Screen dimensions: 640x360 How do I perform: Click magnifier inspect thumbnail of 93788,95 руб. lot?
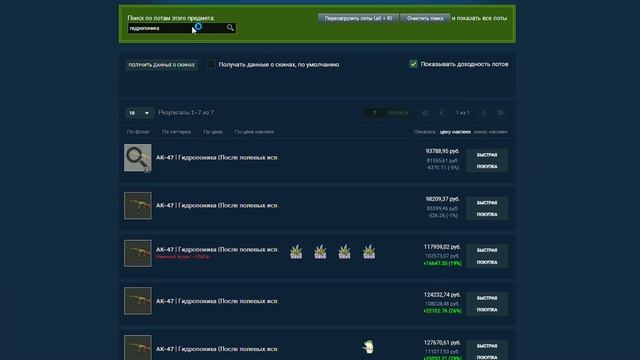point(138,158)
